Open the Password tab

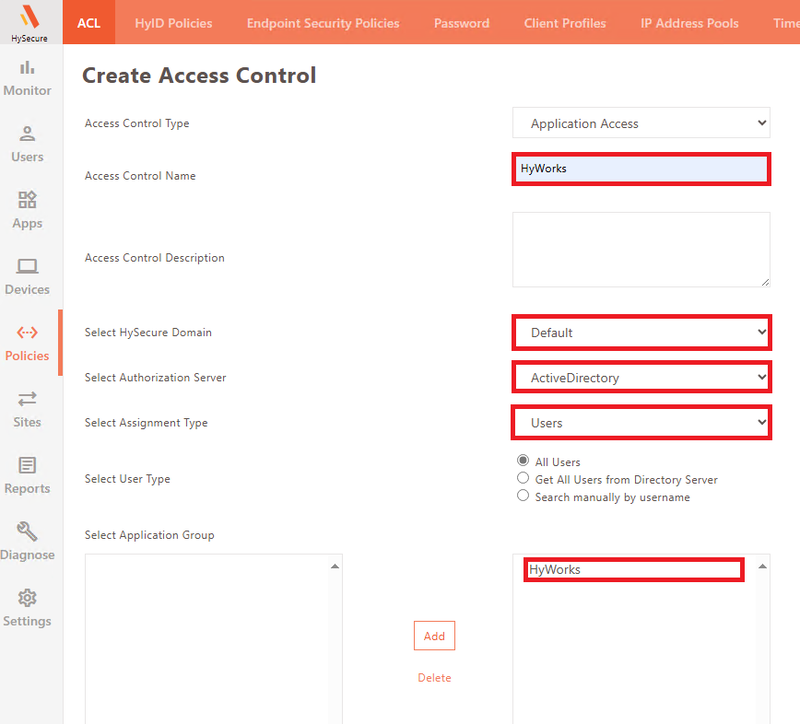point(462,23)
